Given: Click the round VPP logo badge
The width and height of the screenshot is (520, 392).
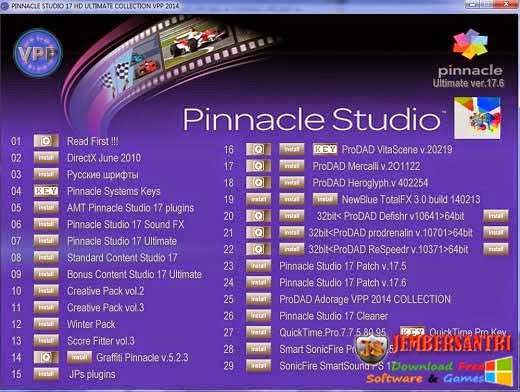Looking at the screenshot, I should pos(38,53).
